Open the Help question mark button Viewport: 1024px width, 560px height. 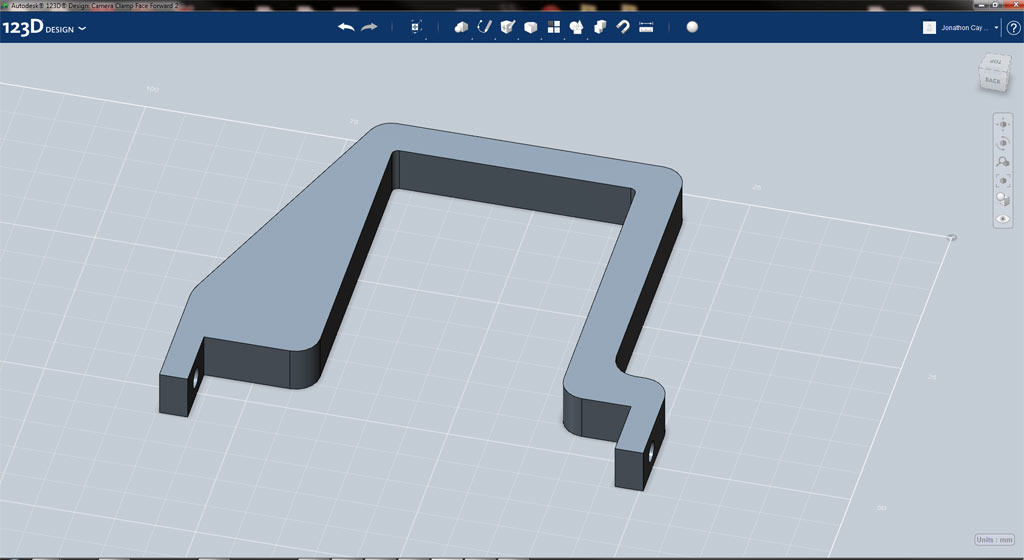1014,28
